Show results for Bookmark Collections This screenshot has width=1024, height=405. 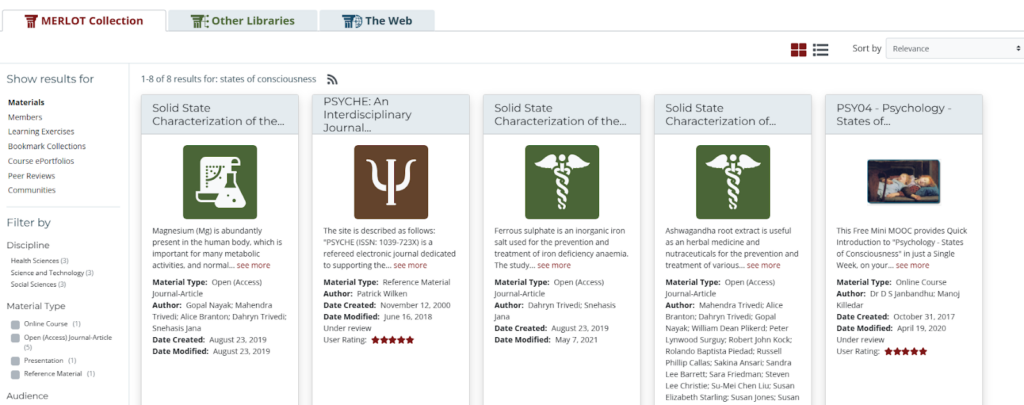click(x=47, y=146)
